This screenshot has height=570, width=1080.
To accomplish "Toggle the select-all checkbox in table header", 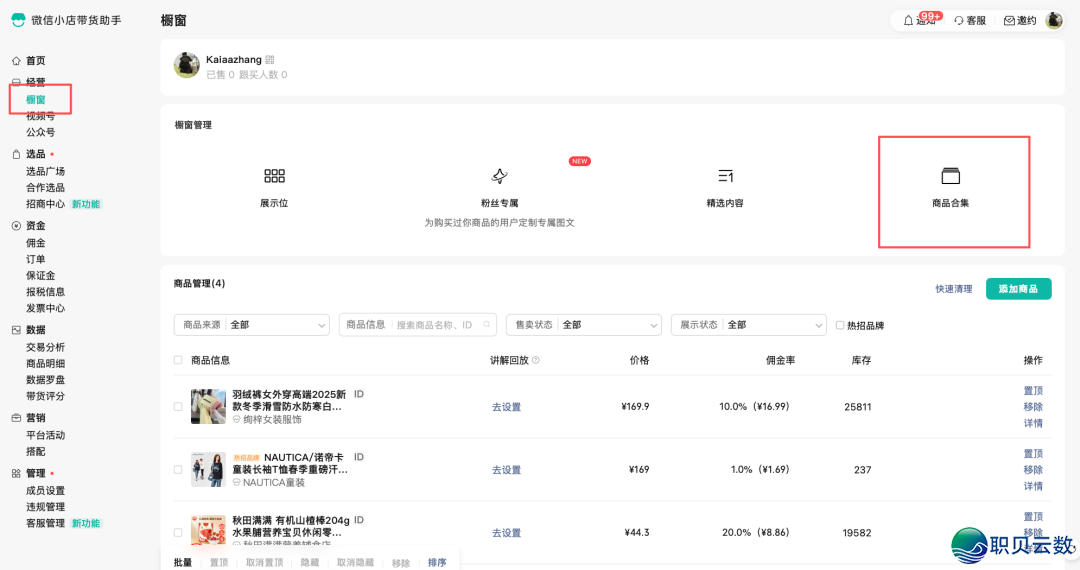I will (178, 360).
